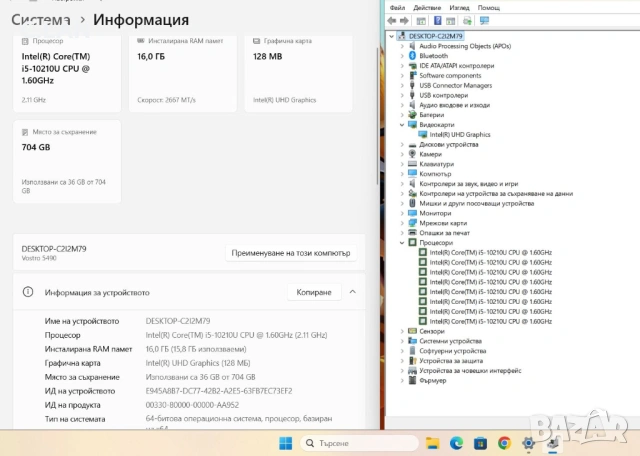Click the Vostro 5490 model text
Viewport: 640px width, 456px height.
tap(39, 258)
